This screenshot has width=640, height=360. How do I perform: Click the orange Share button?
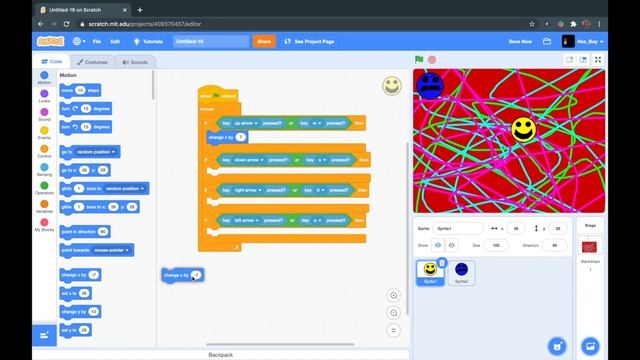pyautogui.click(x=264, y=41)
